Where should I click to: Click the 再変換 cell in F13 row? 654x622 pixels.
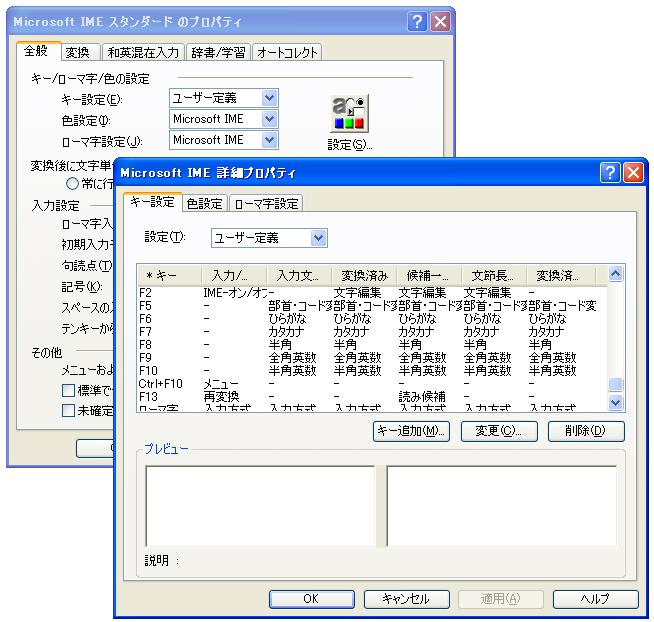(x=221, y=396)
